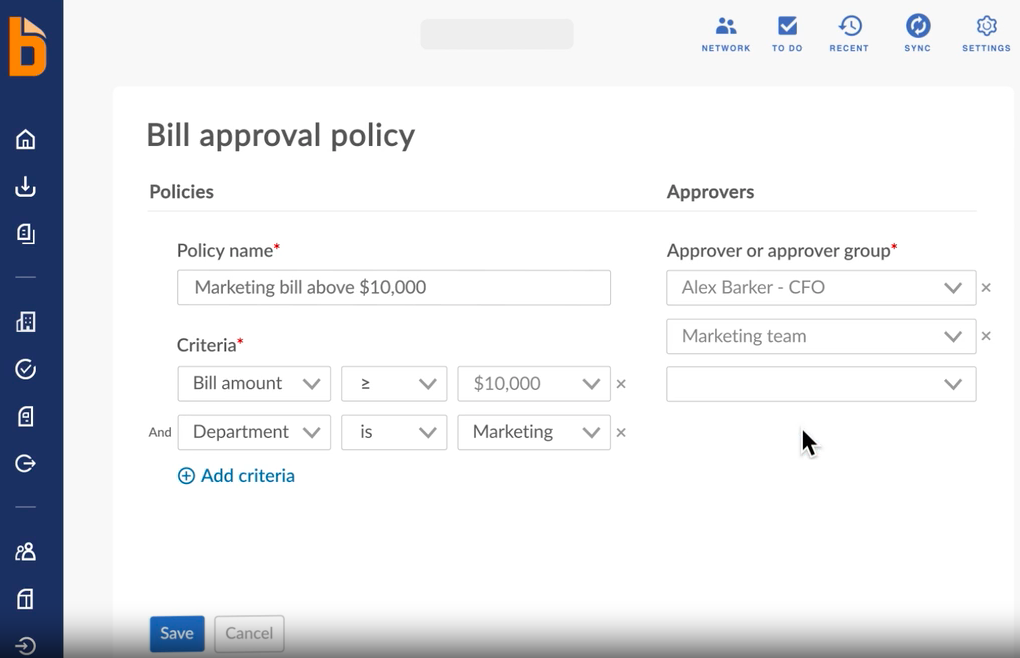1020x658 pixels.
Task: Open the bill/invoice page icon in sidebar
Action: coord(25,416)
